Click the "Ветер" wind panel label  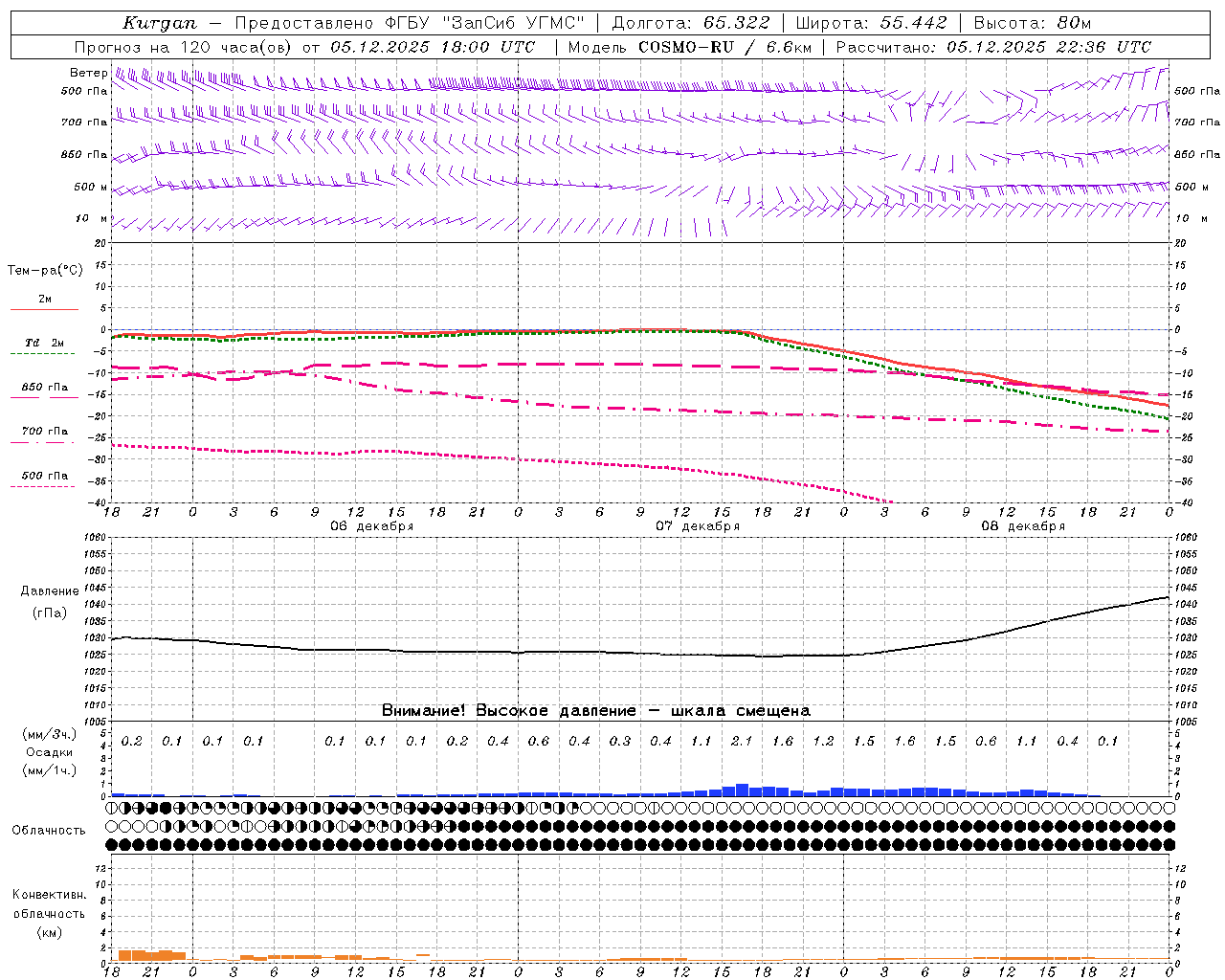pos(88,73)
